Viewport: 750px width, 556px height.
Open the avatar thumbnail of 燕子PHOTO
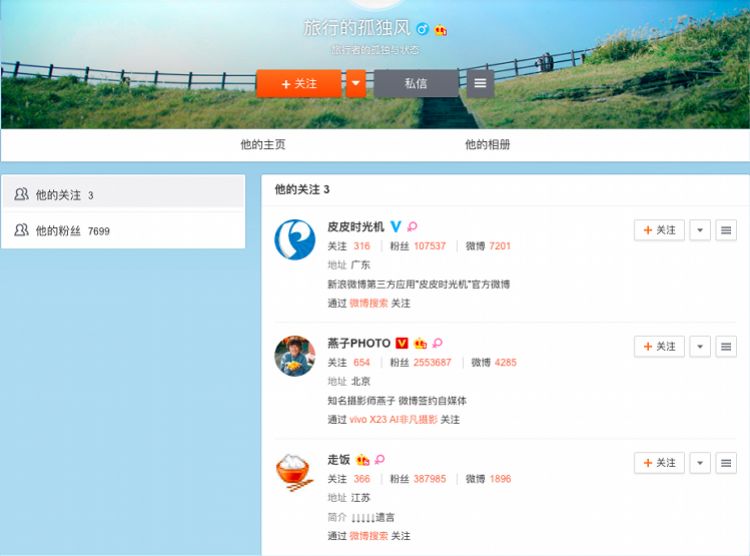click(x=295, y=356)
